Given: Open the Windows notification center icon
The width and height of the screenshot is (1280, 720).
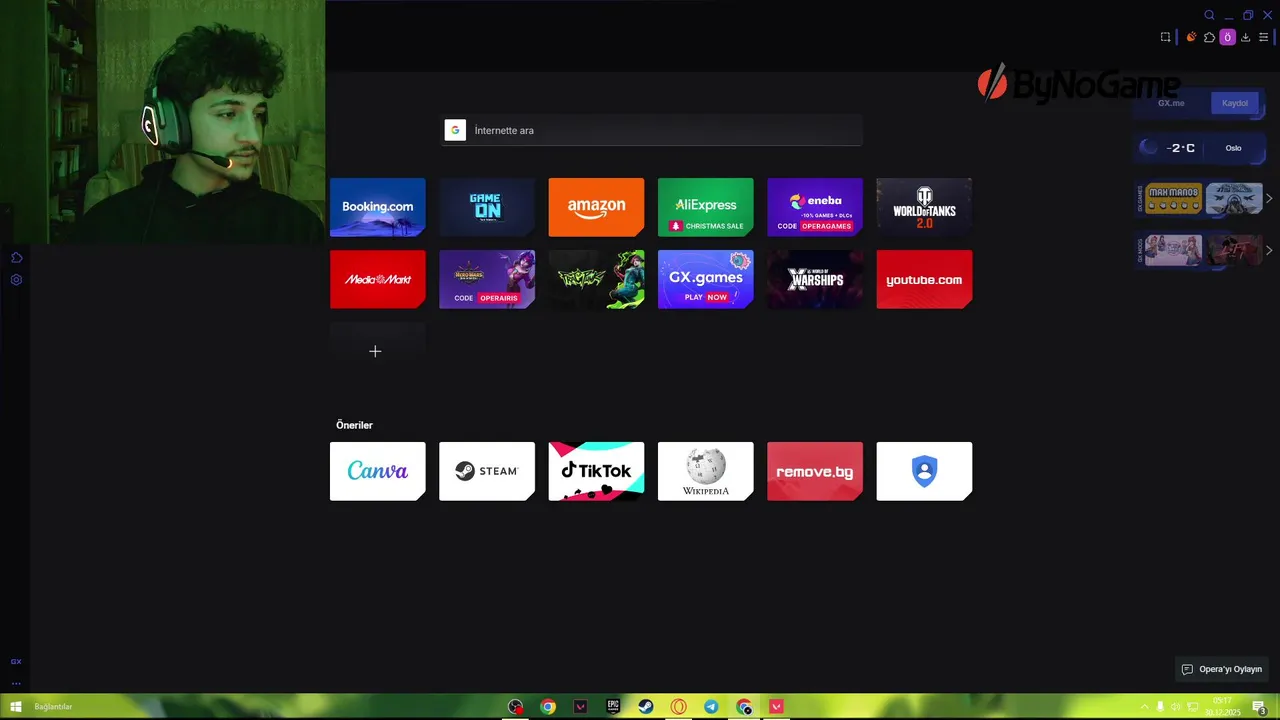Looking at the screenshot, I should pyautogui.click(x=1260, y=707).
